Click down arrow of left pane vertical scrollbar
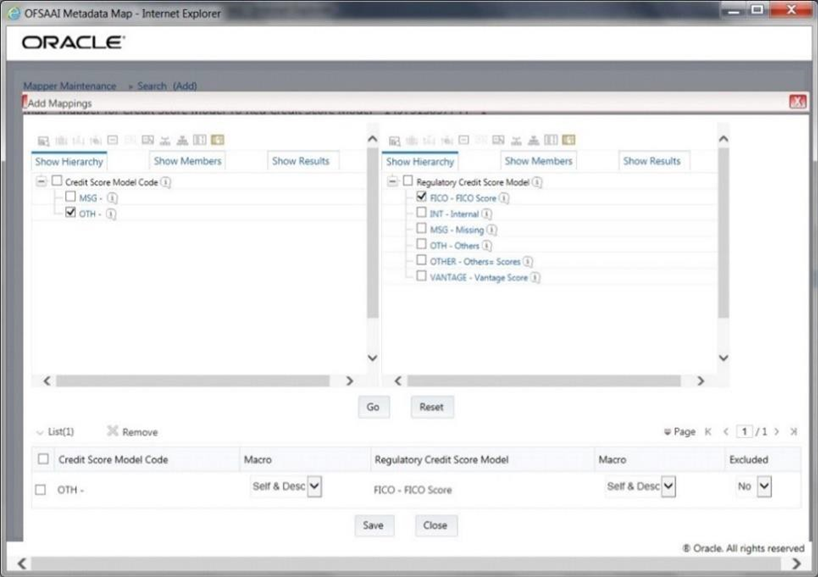 pyautogui.click(x=372, y=358)
